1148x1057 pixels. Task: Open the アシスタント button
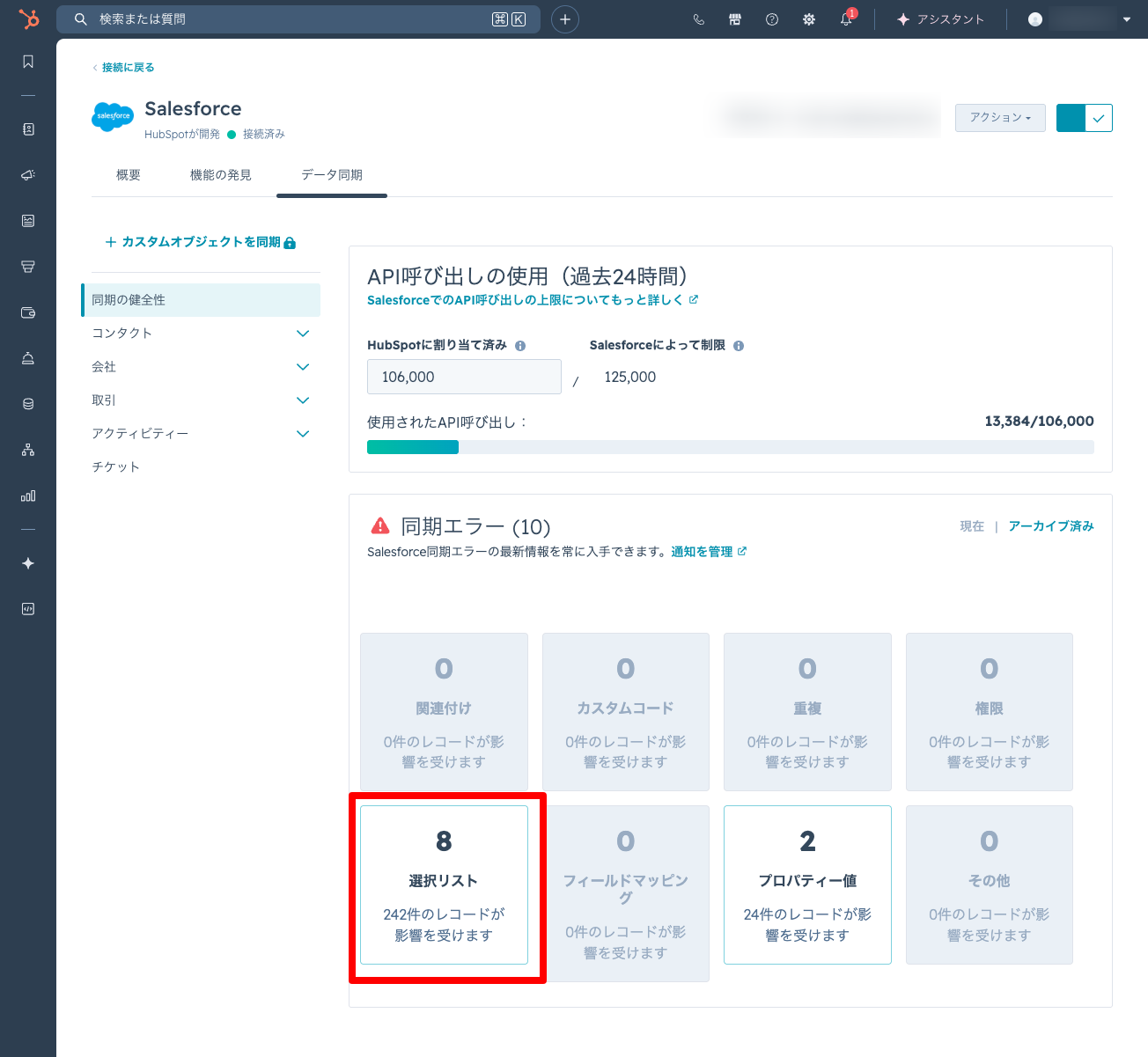tap(940, 19)
